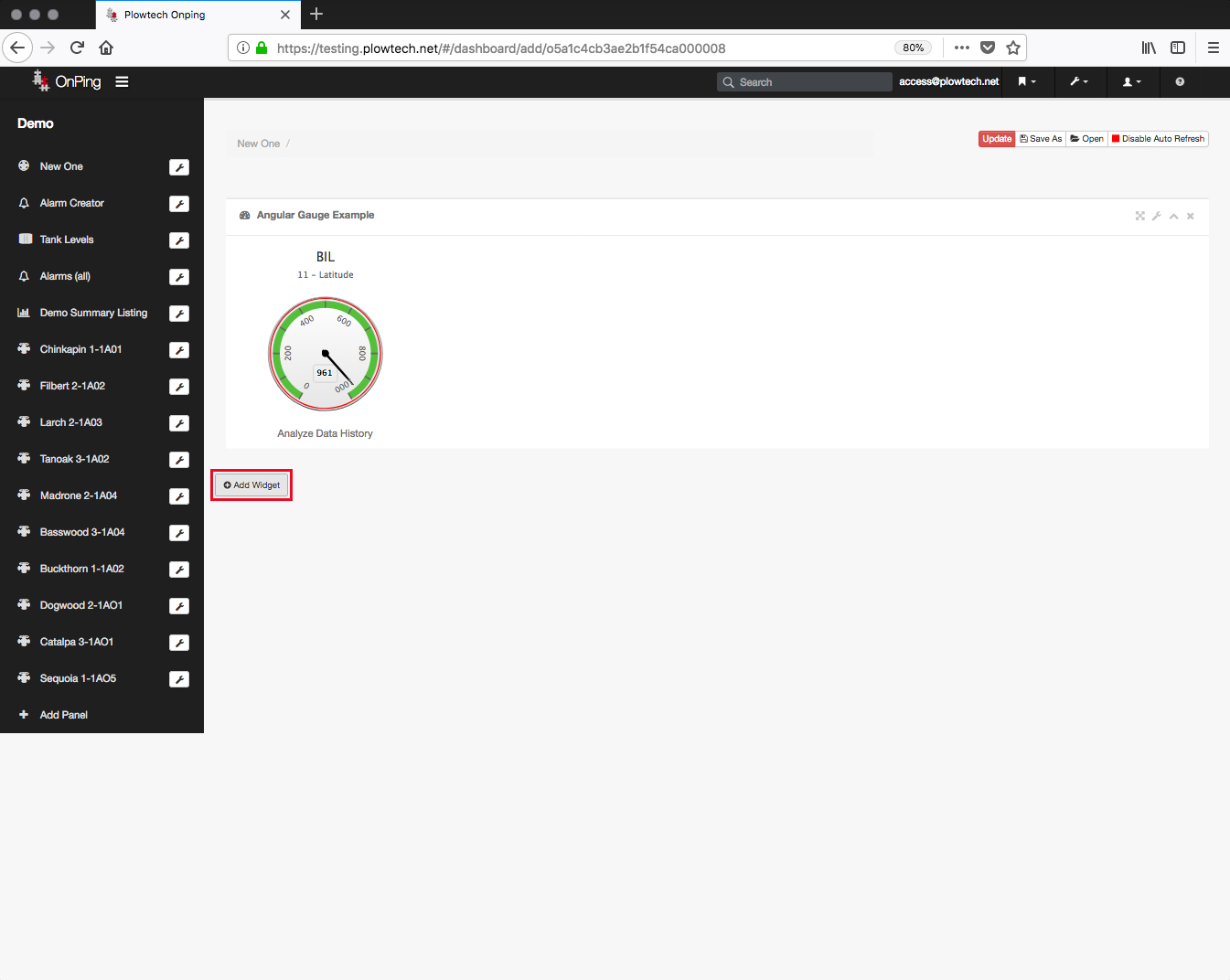The image size is (1230, 980).
Task: Open wrench settings for Chinkapin 1-1A01
Action: (x=179, y=350)
